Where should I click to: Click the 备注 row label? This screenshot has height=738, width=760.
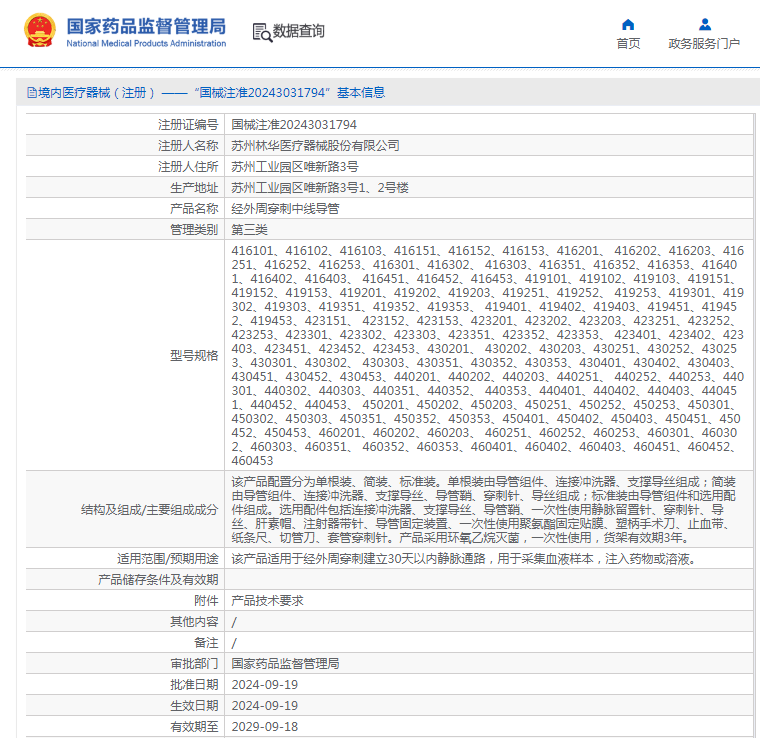pyautogui.click(x=206, y=643)
